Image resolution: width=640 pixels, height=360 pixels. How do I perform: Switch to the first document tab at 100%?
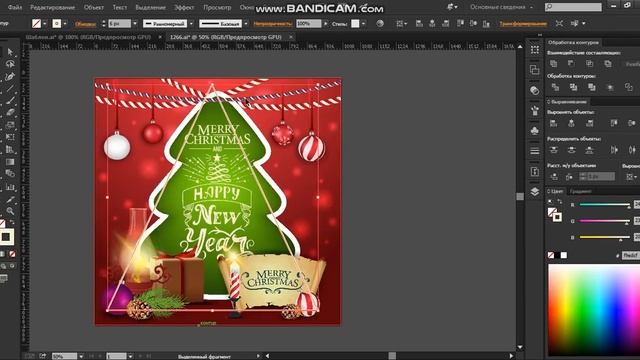click(89, 37)
